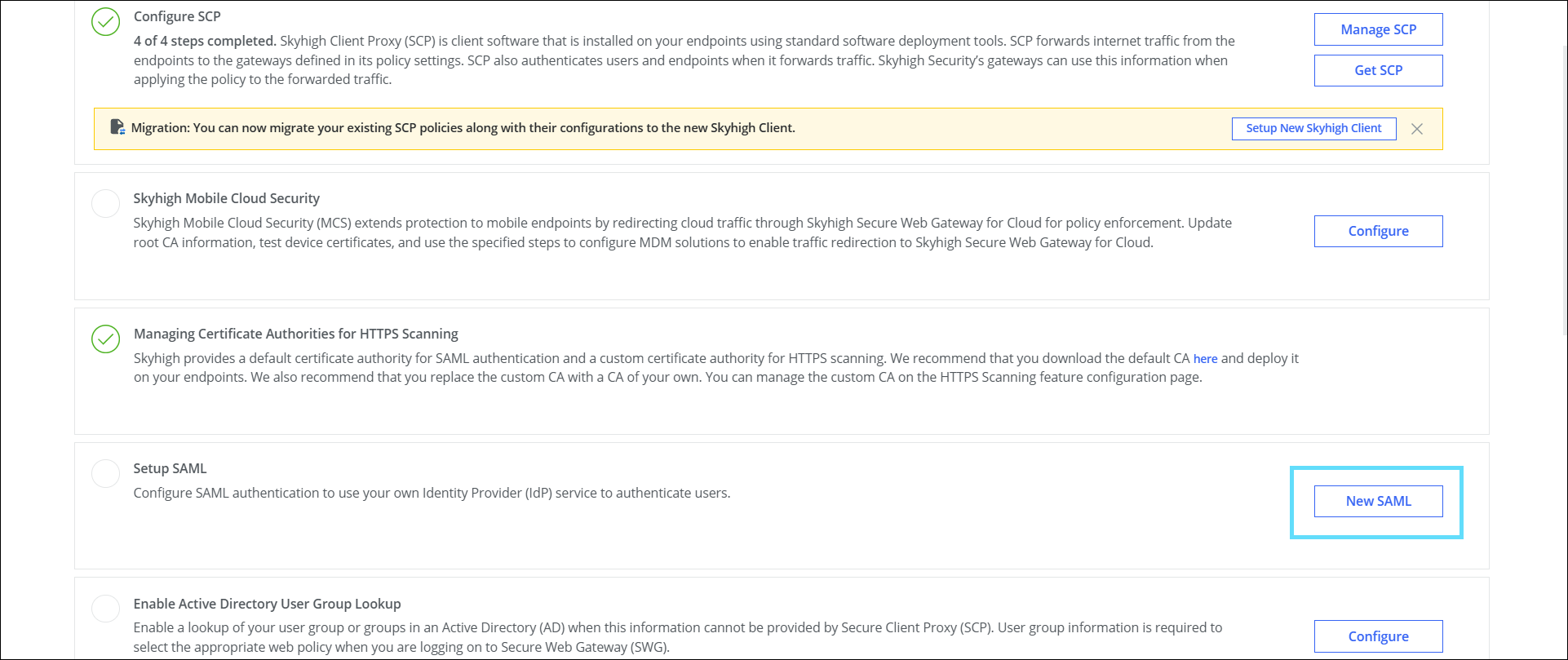Click the empty status circle beside Setup SAML
The width and height of the screenshot is (1568, 660).
tap(105, 473)
